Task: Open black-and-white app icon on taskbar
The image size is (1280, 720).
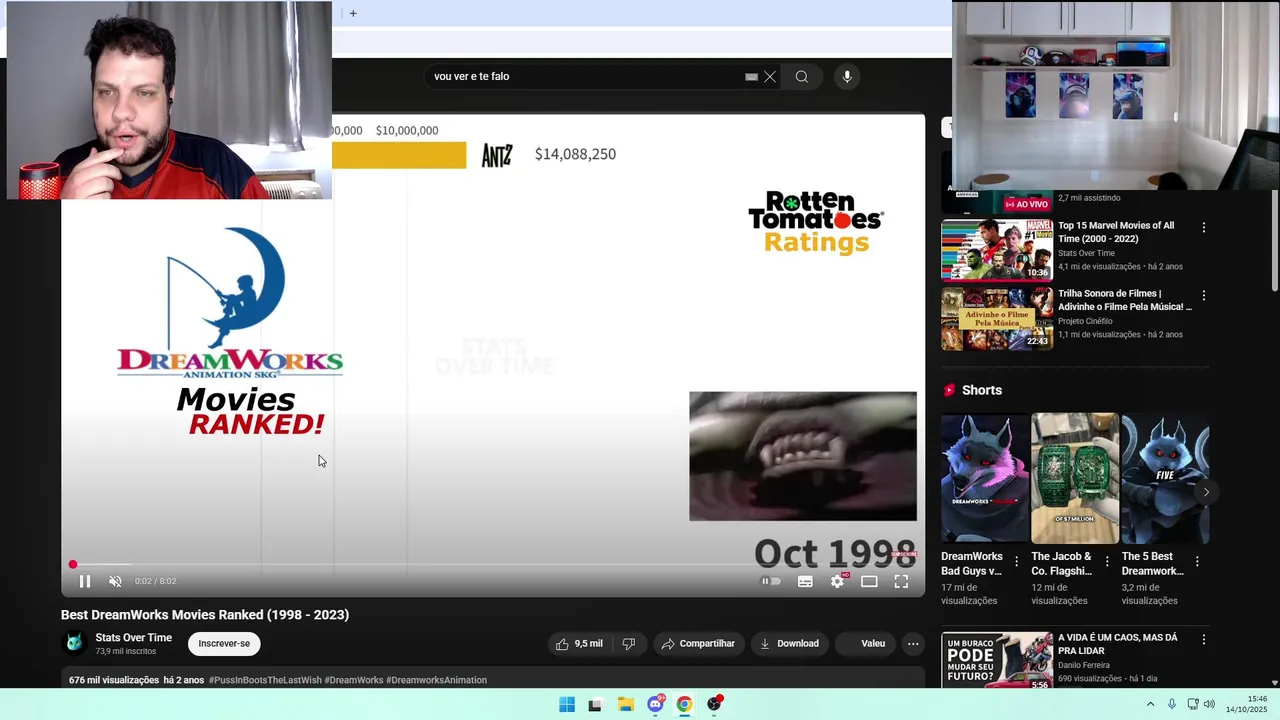Action: pyautogui.click(x=596, y=704)
